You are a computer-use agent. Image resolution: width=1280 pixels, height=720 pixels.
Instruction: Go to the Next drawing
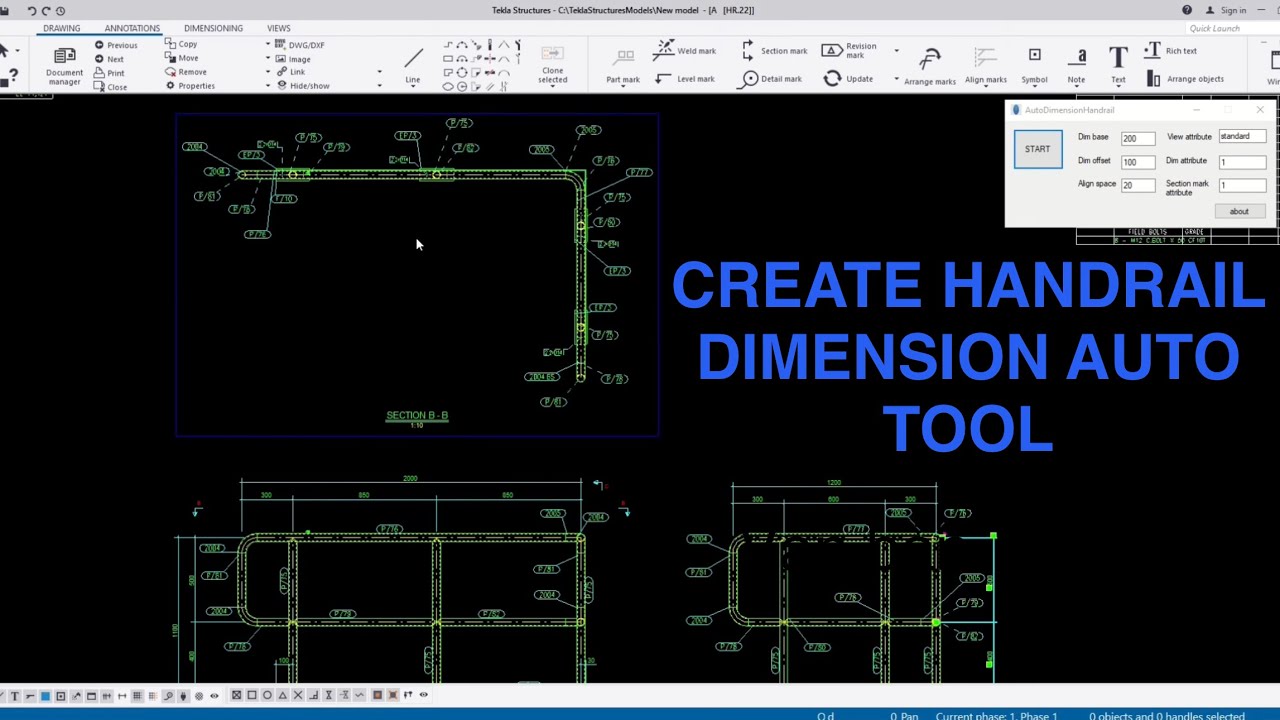pyautogui.click(x=109, y=59)
